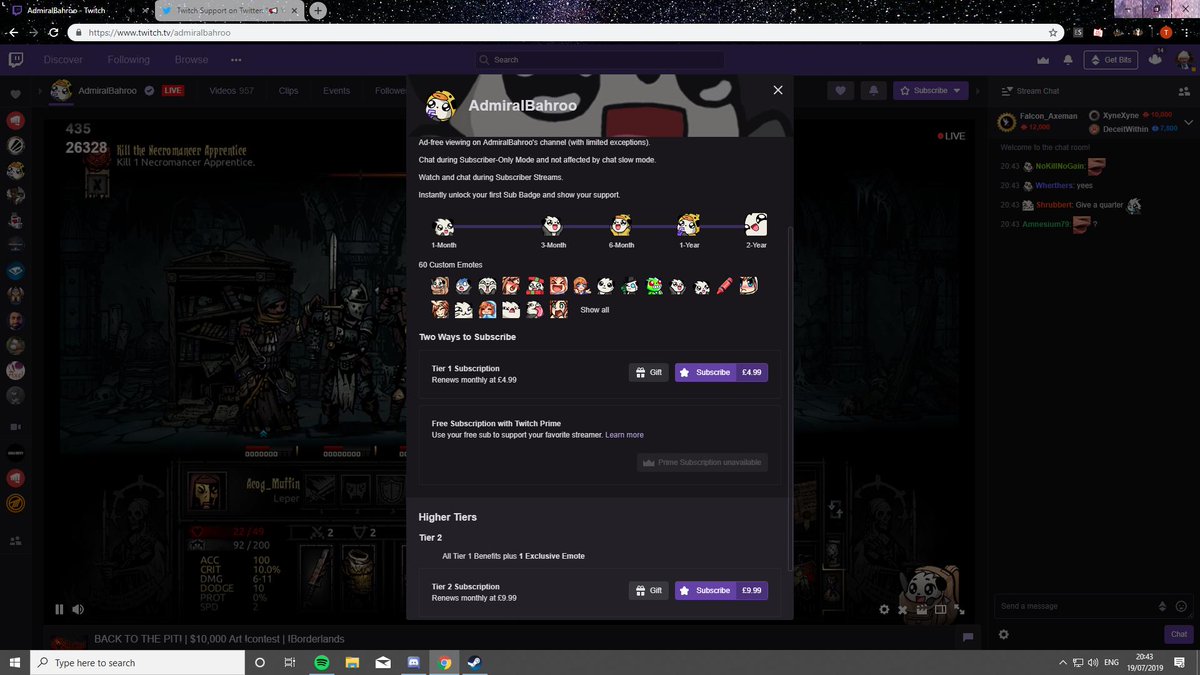Image resolution: width=1200 pixels, height=675 pixels.
Task: Click the heart Follow button
Action: pos(840,90)
